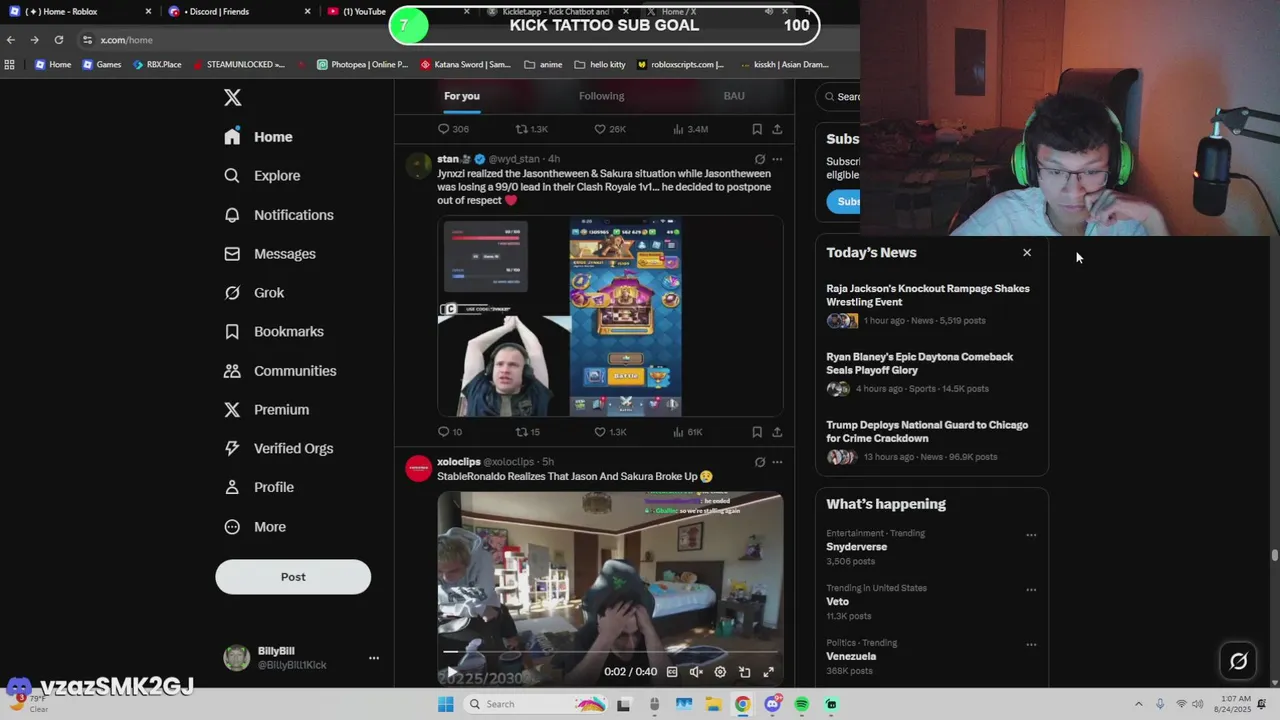Click the X search field
This screenshot has width=1280, height=720.
click(838, 97)
